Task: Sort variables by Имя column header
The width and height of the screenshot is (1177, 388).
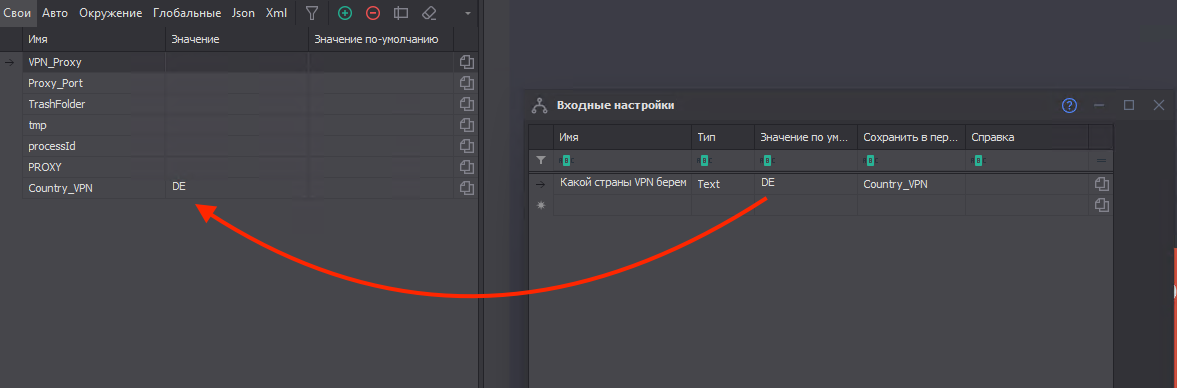Action: point(94,39)
